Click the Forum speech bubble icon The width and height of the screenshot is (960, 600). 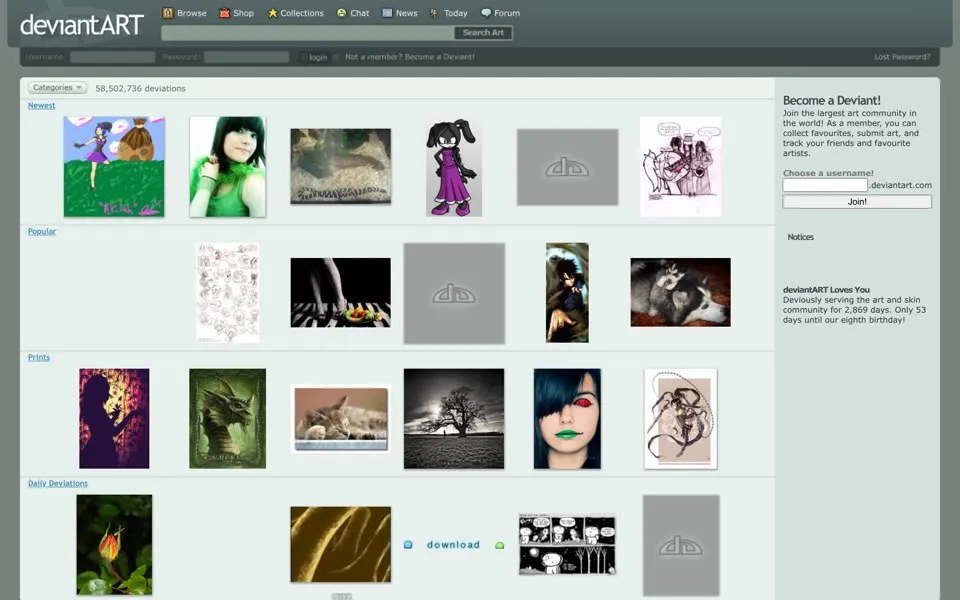point(486,13)
